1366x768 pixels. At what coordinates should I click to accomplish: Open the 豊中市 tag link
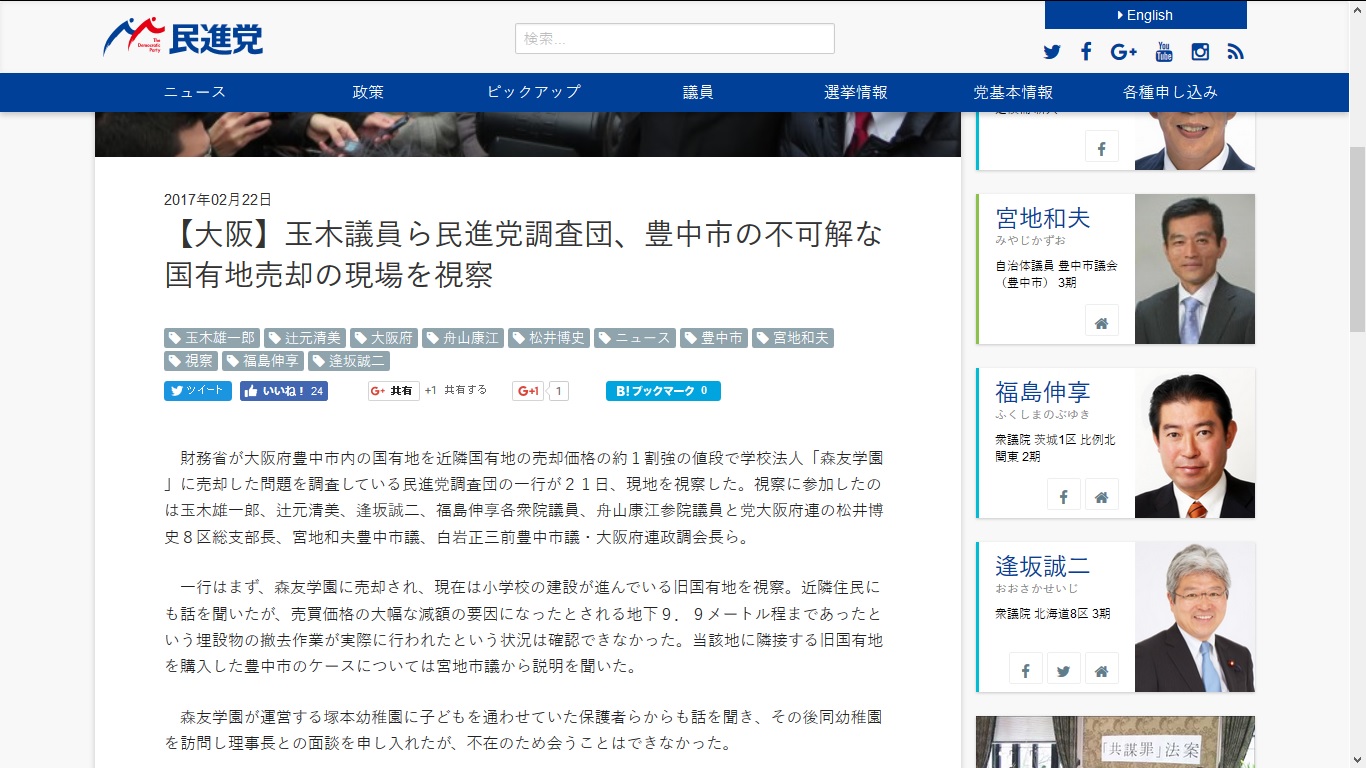[714, 338]
